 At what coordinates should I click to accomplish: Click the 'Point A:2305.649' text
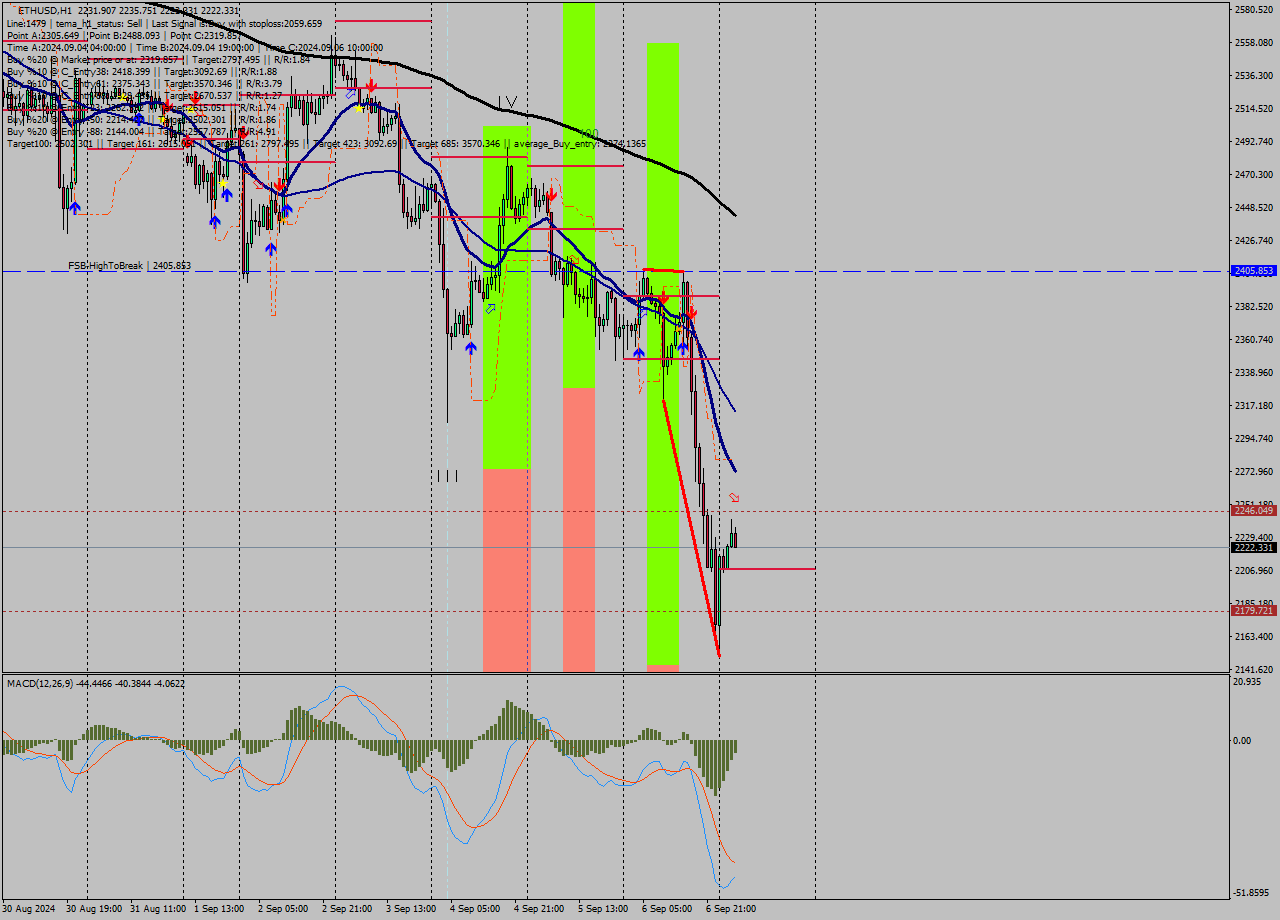(42, 35)
